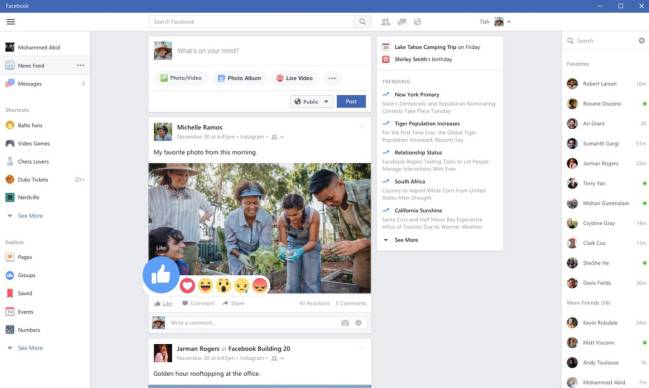
Task: Open Relationship Status trending topic
Action: click(418, 152)
